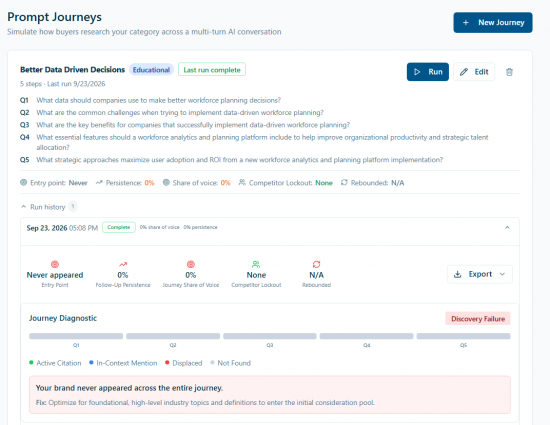Click the Share of voice icon in summary row
550x425 pixels.
click(166, 182)
